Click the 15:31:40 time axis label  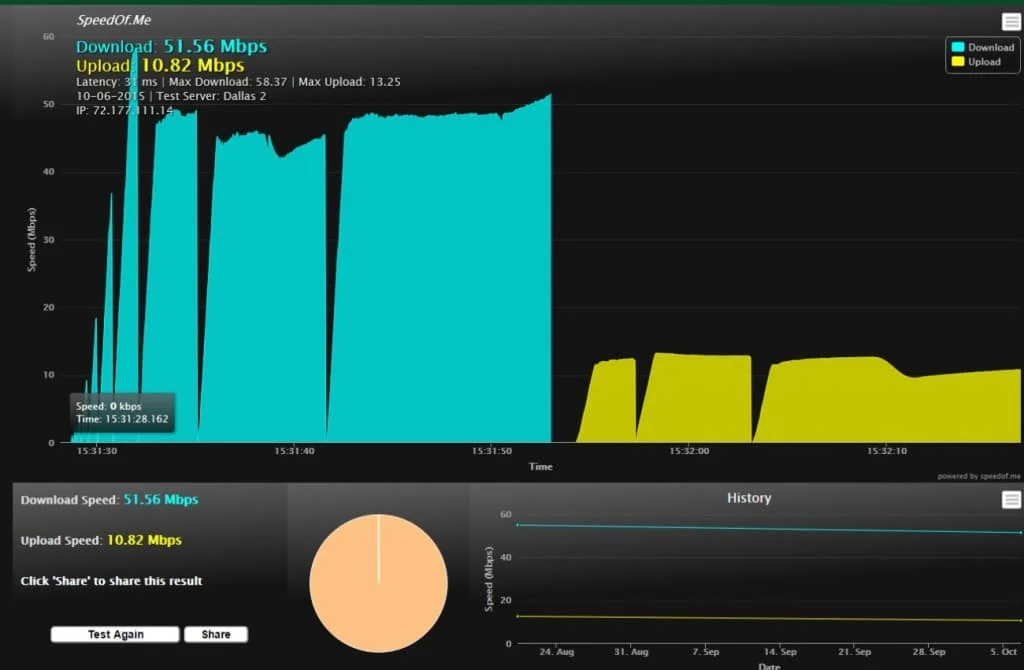pyautogui.click(x=294, y=451)
